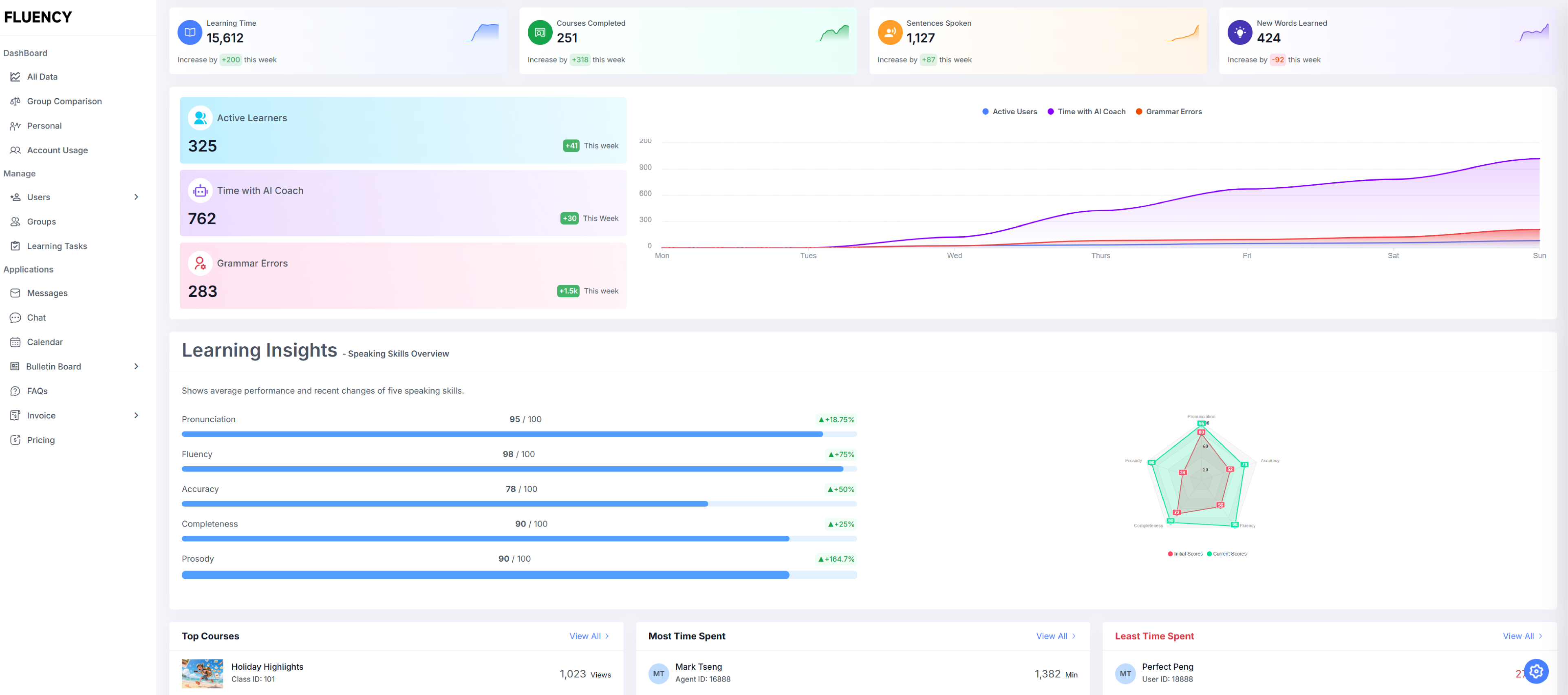Expand the Invoice sidebar entry
Image resolution: width=1568 pixels, height=695 pixels.
click(x=137, y=415)
